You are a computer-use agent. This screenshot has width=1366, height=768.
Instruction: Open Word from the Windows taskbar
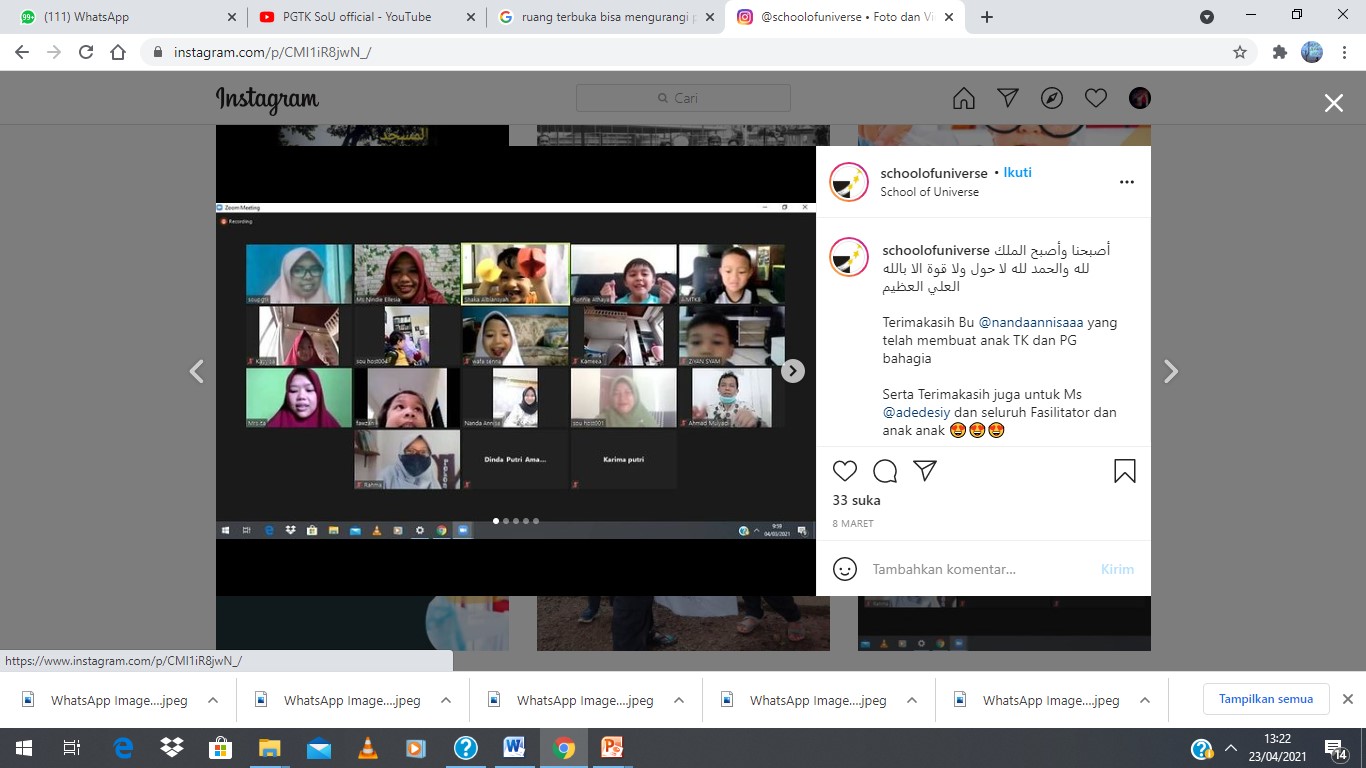(514, 748)
